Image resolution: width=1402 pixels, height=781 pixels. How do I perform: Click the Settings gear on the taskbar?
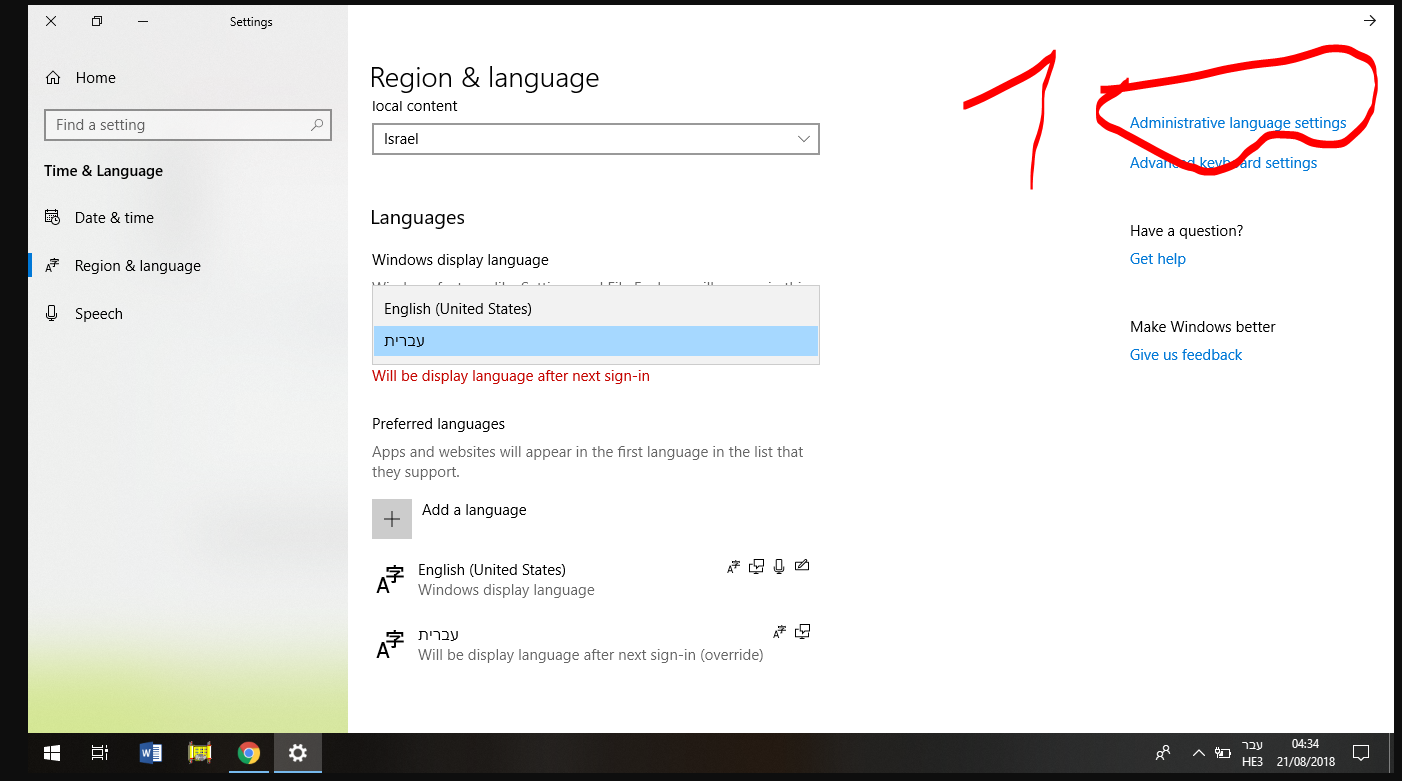298,753
